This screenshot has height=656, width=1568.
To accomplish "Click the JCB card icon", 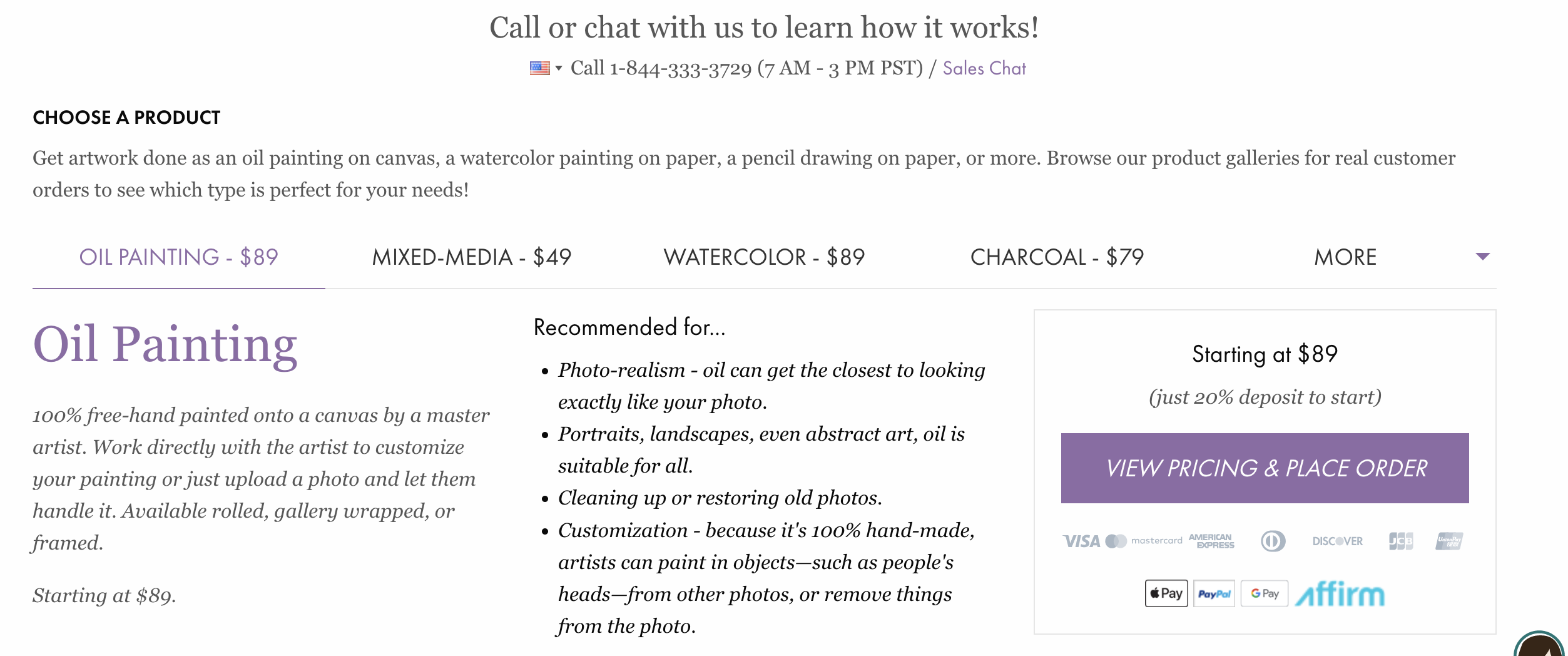I will pyautogui.click(x=1400, y=541).
